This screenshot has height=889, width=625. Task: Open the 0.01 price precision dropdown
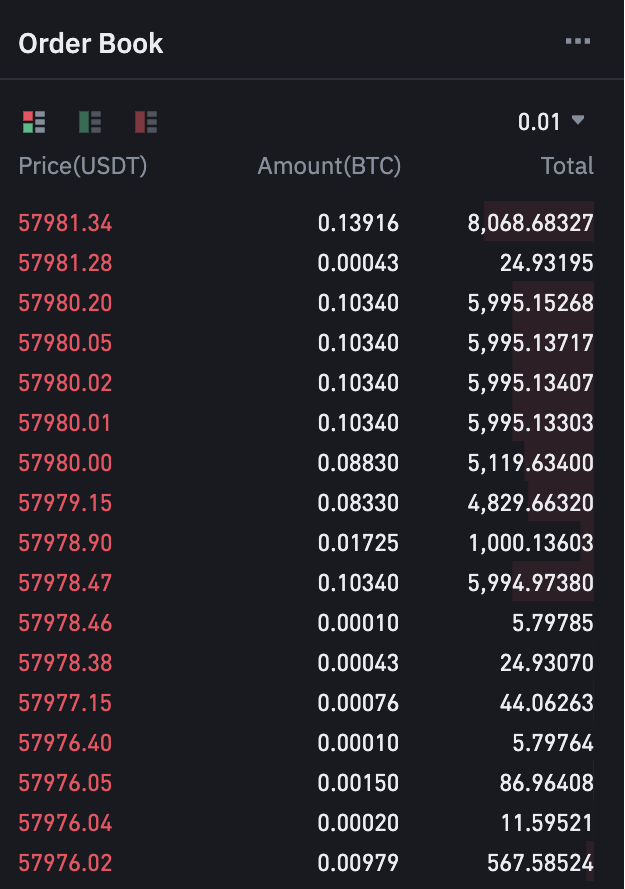click(540, 122)
